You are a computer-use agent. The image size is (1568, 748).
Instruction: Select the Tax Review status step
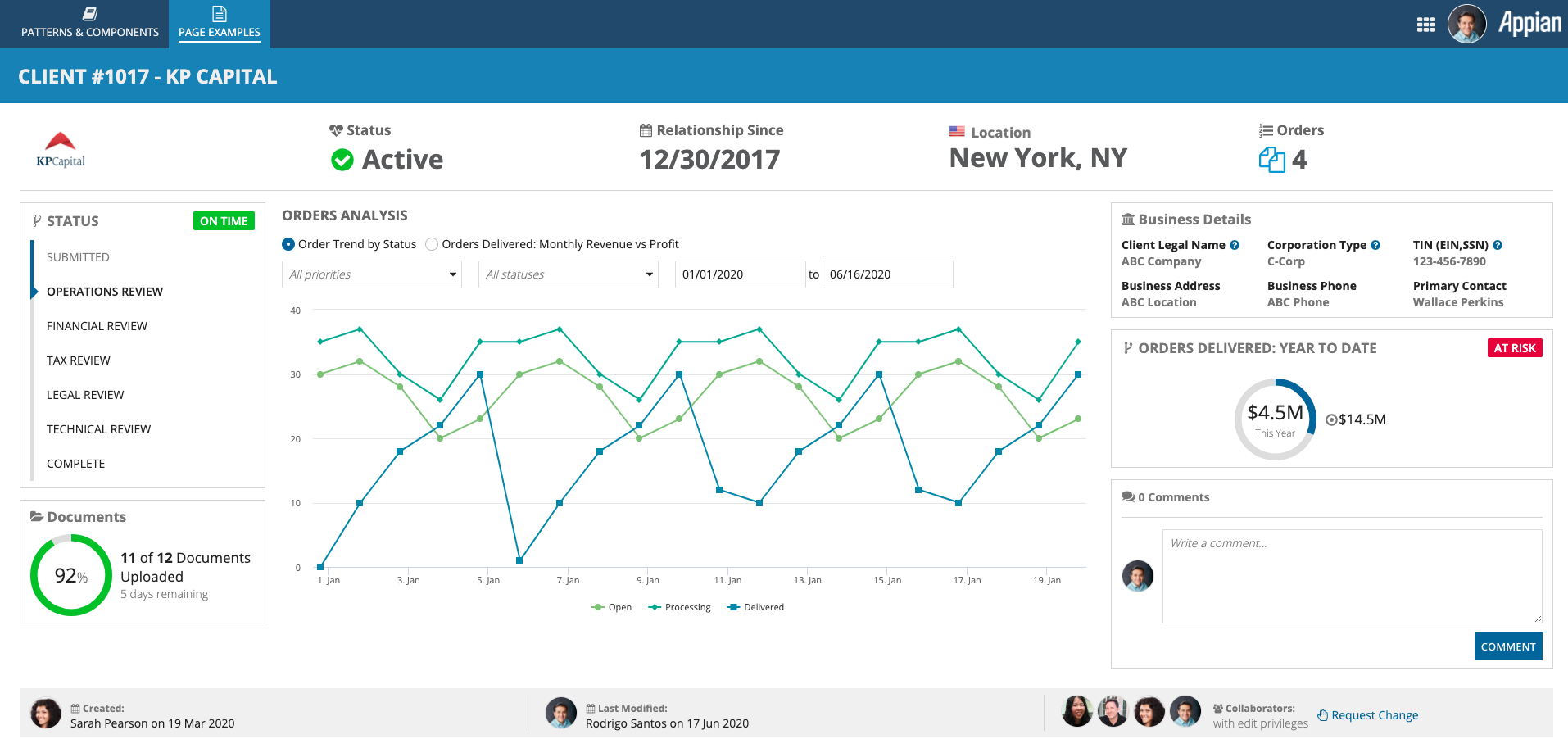(x=78, y=360)
